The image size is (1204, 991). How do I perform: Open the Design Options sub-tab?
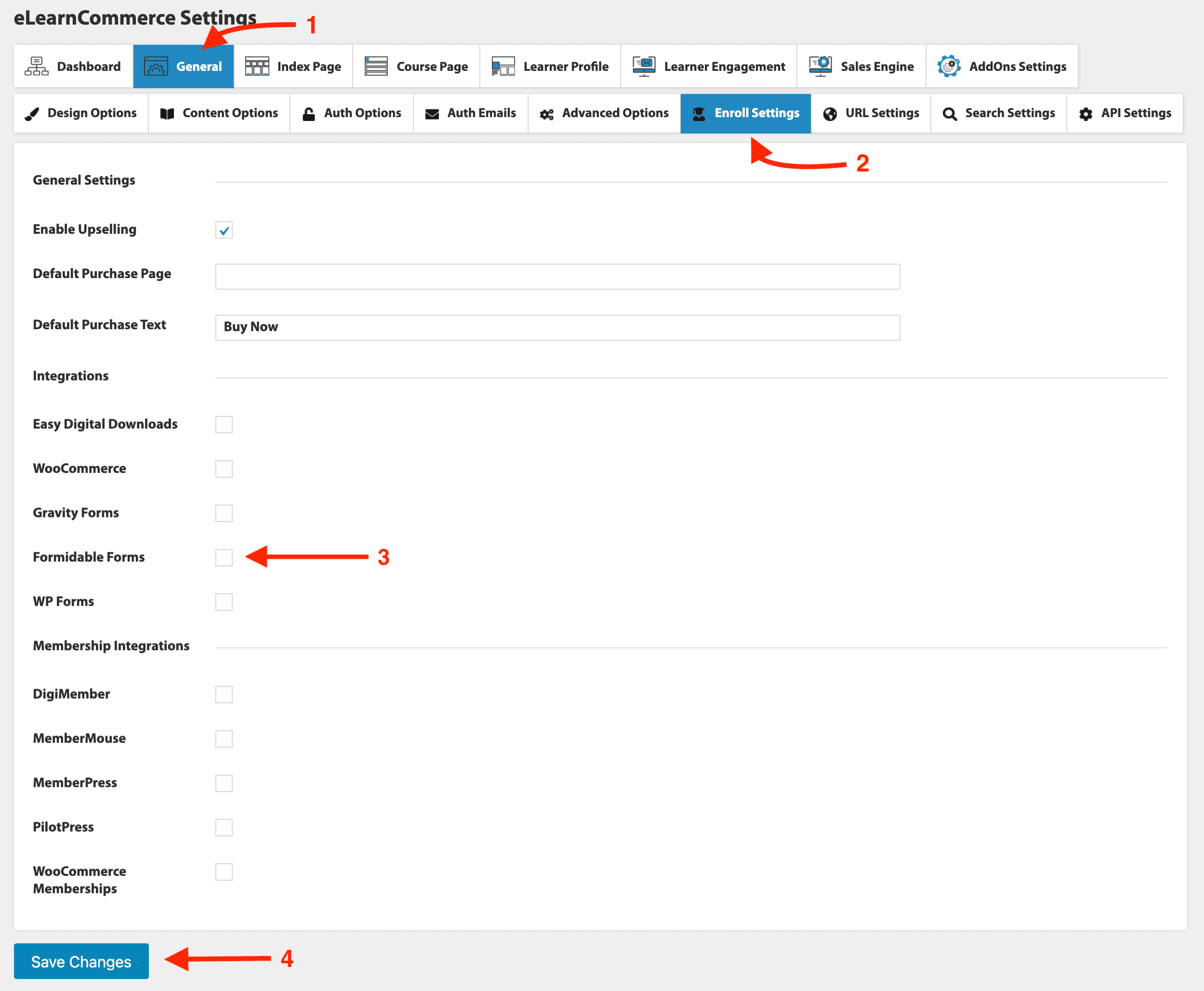point(81,114)
